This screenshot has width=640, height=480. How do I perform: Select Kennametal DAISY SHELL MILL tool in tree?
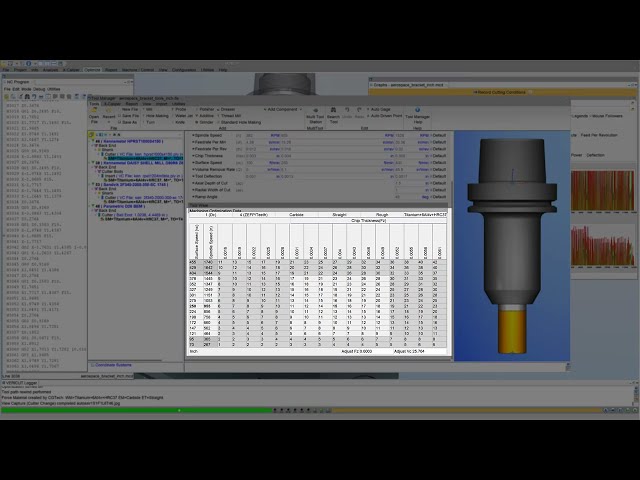pyautogui.click(x=140, y=163)
